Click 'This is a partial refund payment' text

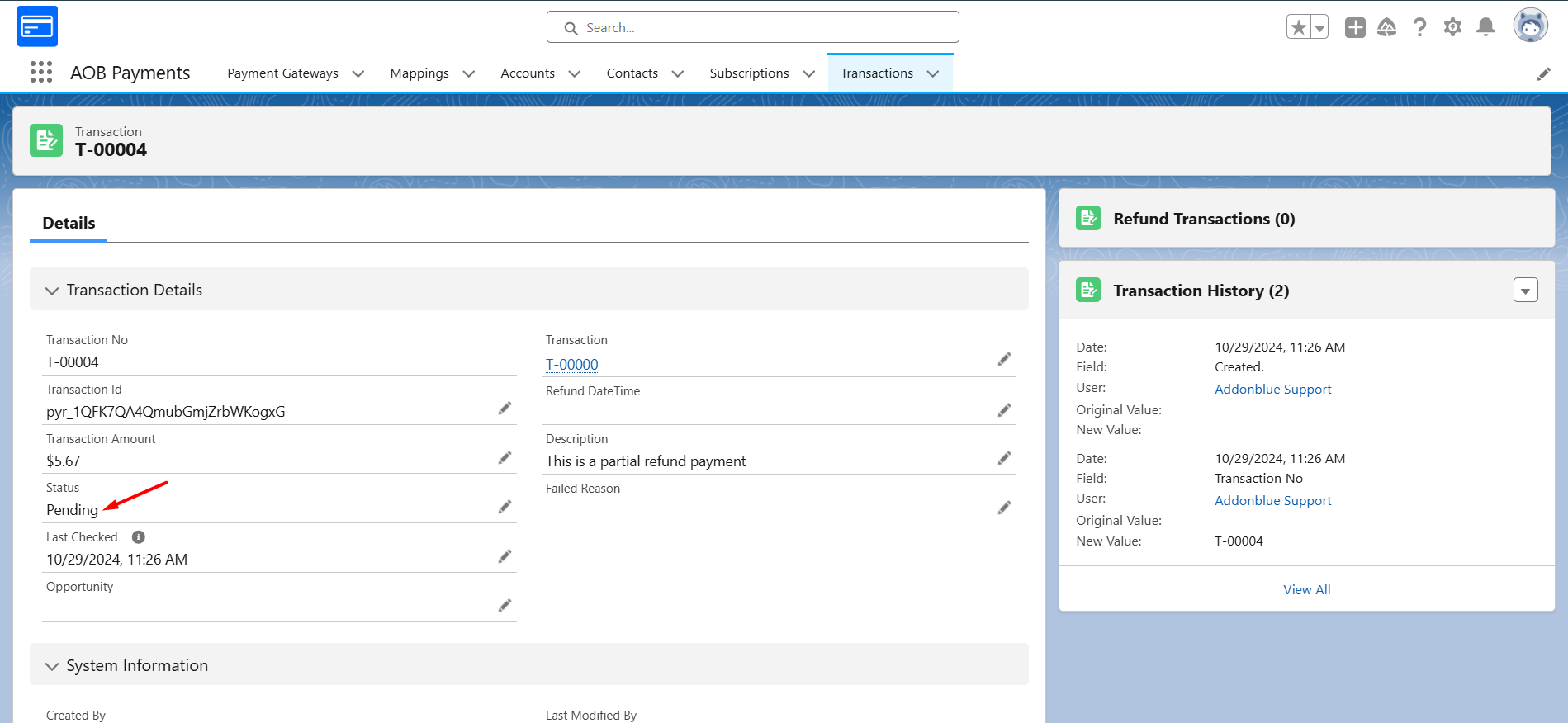point(646,461)
